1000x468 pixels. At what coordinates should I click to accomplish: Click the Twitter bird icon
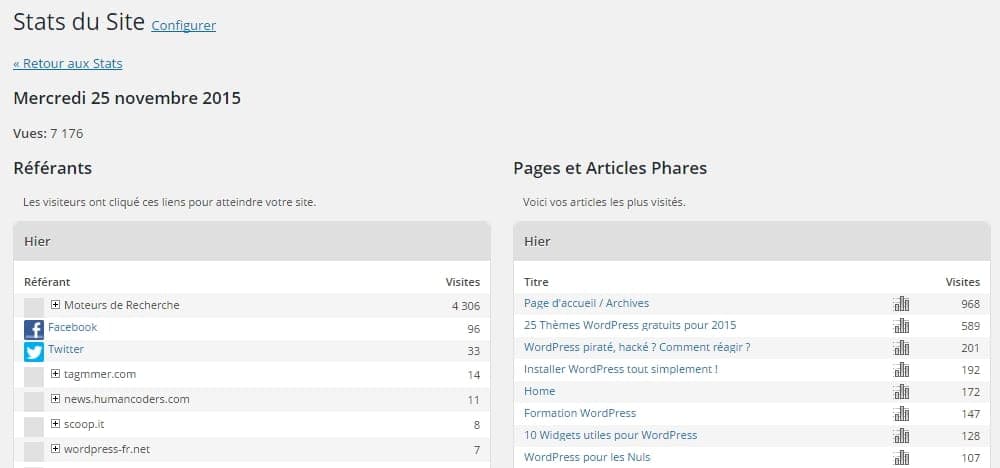(34, 352)
